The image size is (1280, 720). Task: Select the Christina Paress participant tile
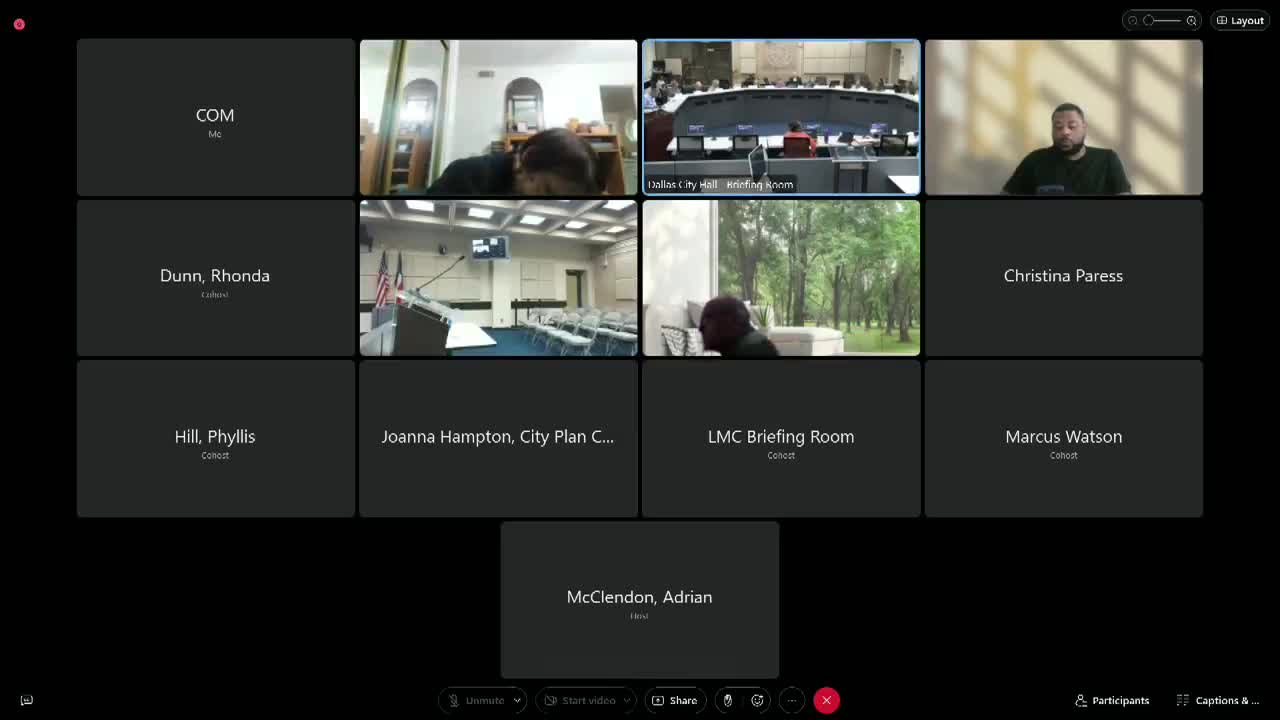coord(1063,278)
